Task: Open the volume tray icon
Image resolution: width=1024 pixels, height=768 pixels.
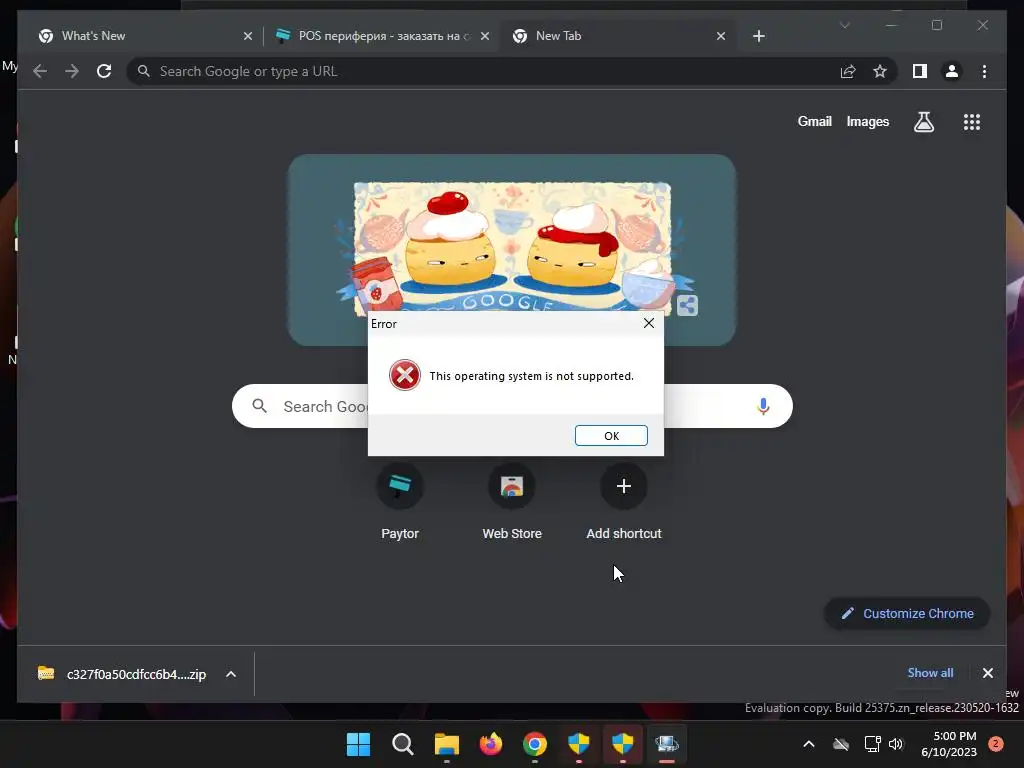Action: (x=896, y=744)
